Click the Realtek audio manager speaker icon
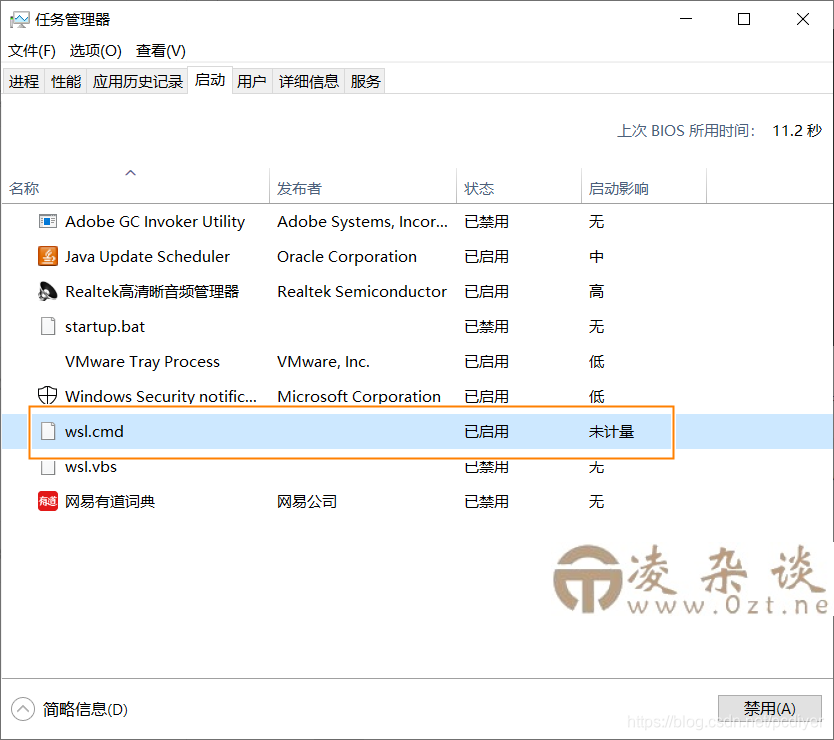Image resolution: width=834 pixels, height=740 pixels. tap(48, 292)
